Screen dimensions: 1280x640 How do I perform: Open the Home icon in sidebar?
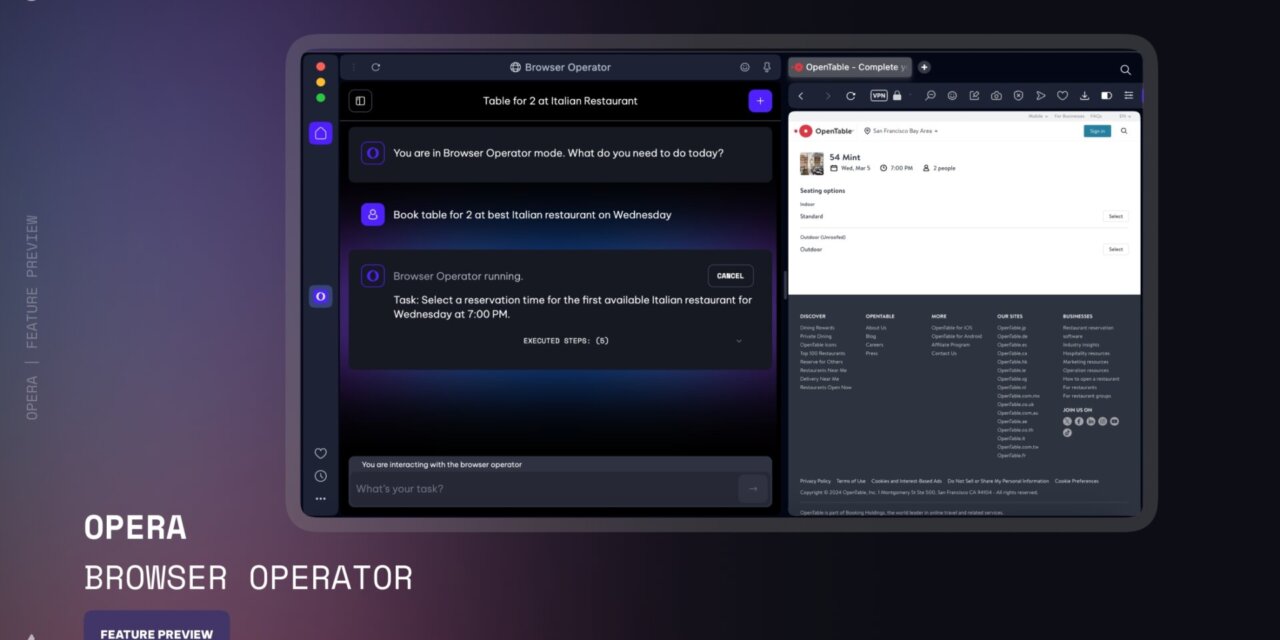tap(320, 133)
